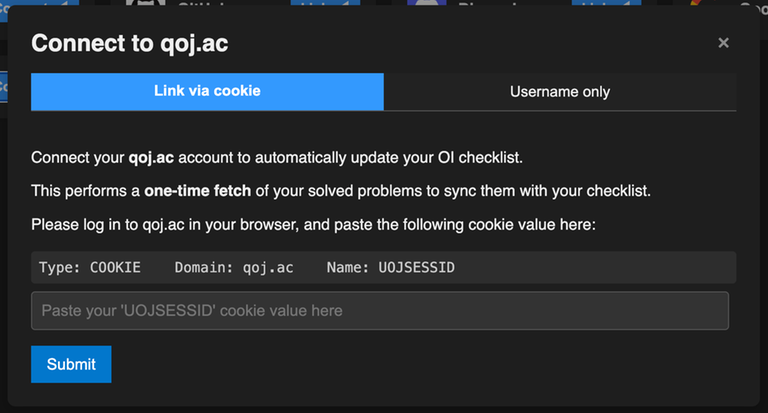Click the bold 'qoj.ac' in the description

click(x=152, y=157)
